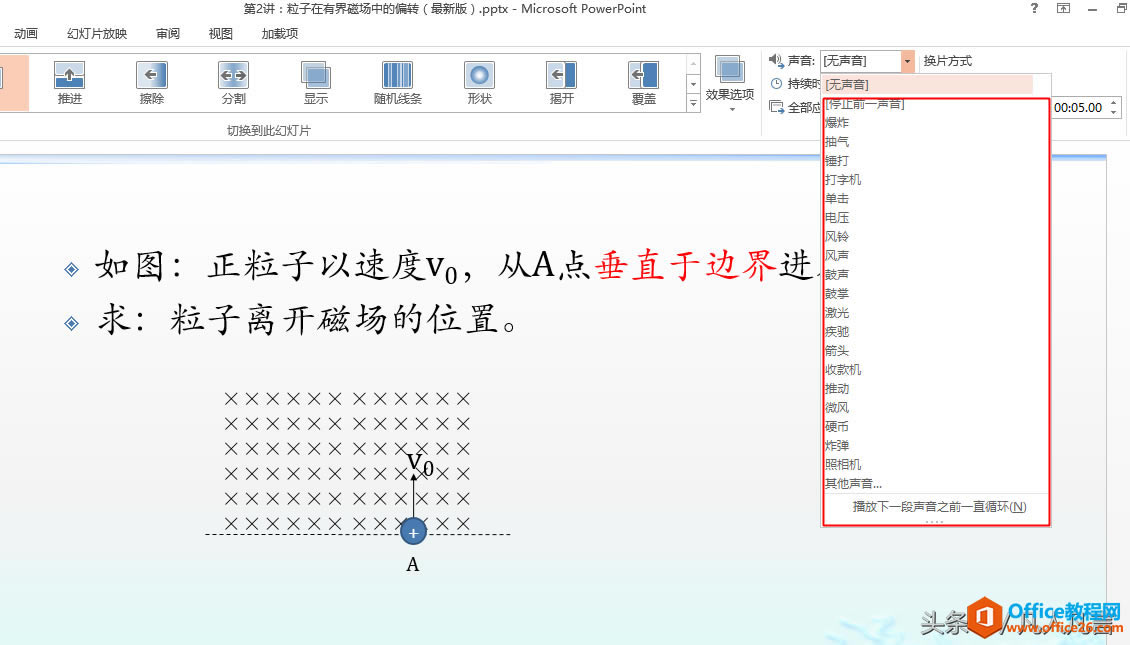This screenshot has width=1130, height=645.
Task: Open the 加载项 add-ins tab
Action: coord(280,34)
